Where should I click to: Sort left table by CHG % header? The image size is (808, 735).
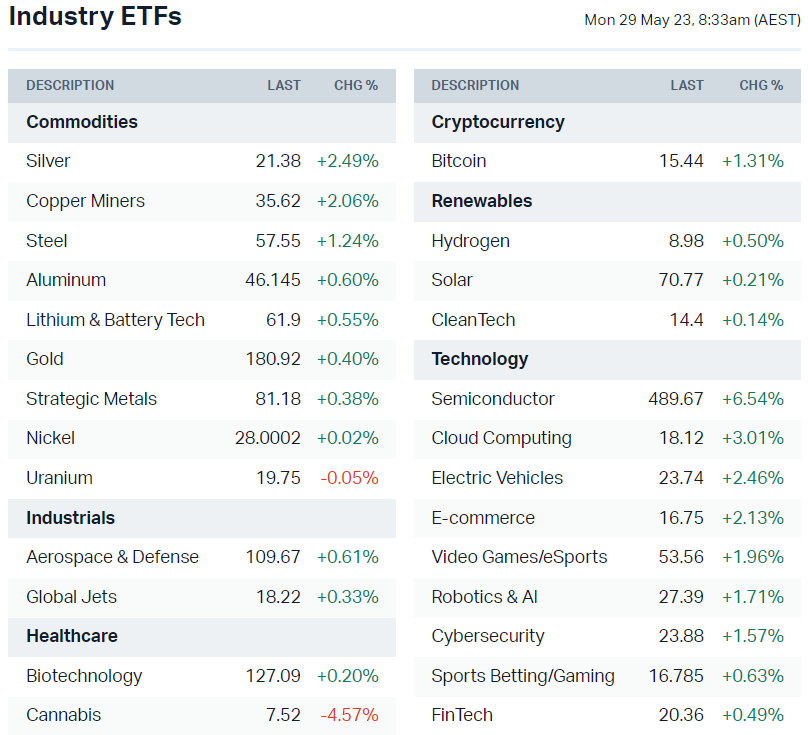(356, 85)
